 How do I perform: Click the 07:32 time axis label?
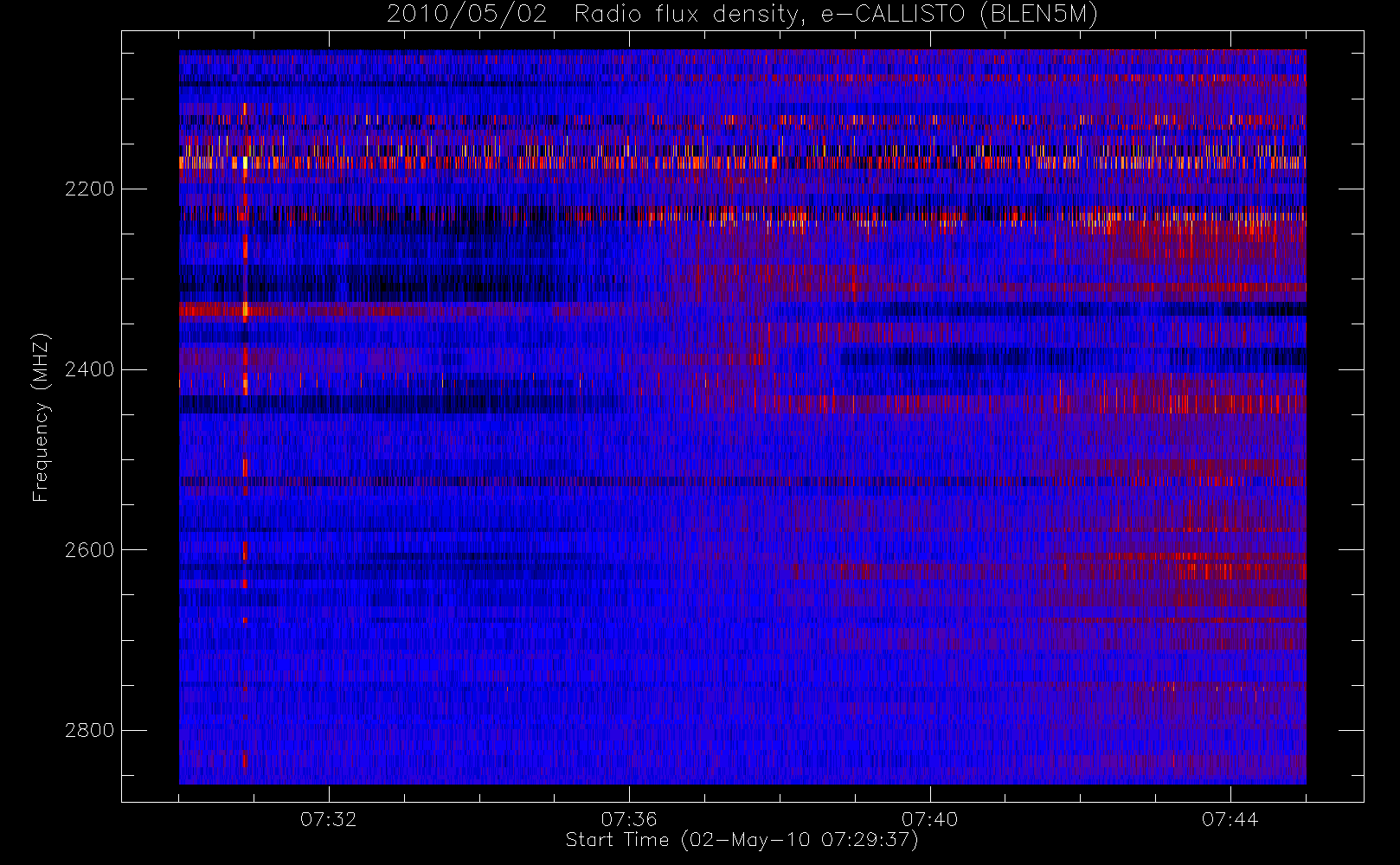(x=329, y=819)
